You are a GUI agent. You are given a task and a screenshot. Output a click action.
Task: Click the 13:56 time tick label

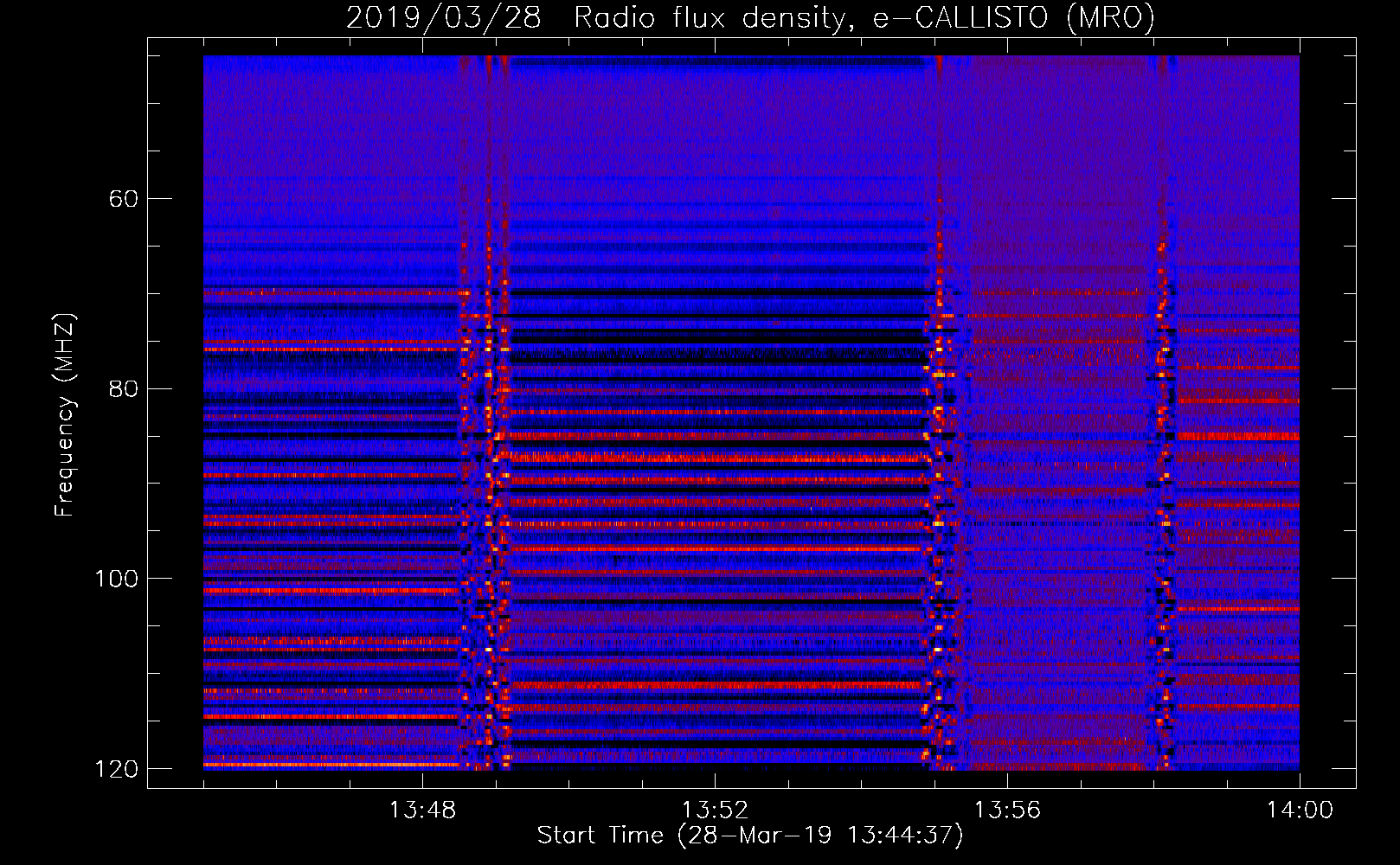point(1007,811)
